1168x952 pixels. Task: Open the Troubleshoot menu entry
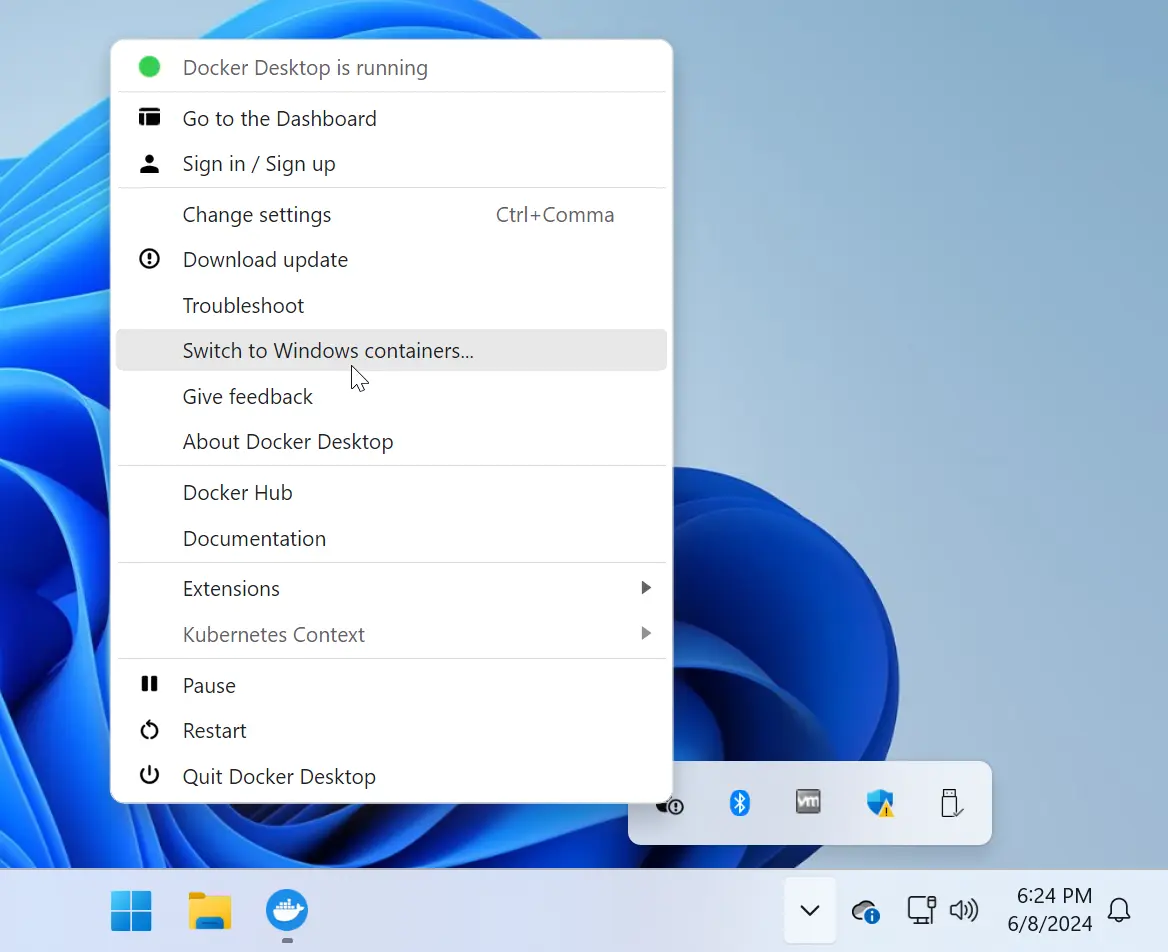coord(391,305)
